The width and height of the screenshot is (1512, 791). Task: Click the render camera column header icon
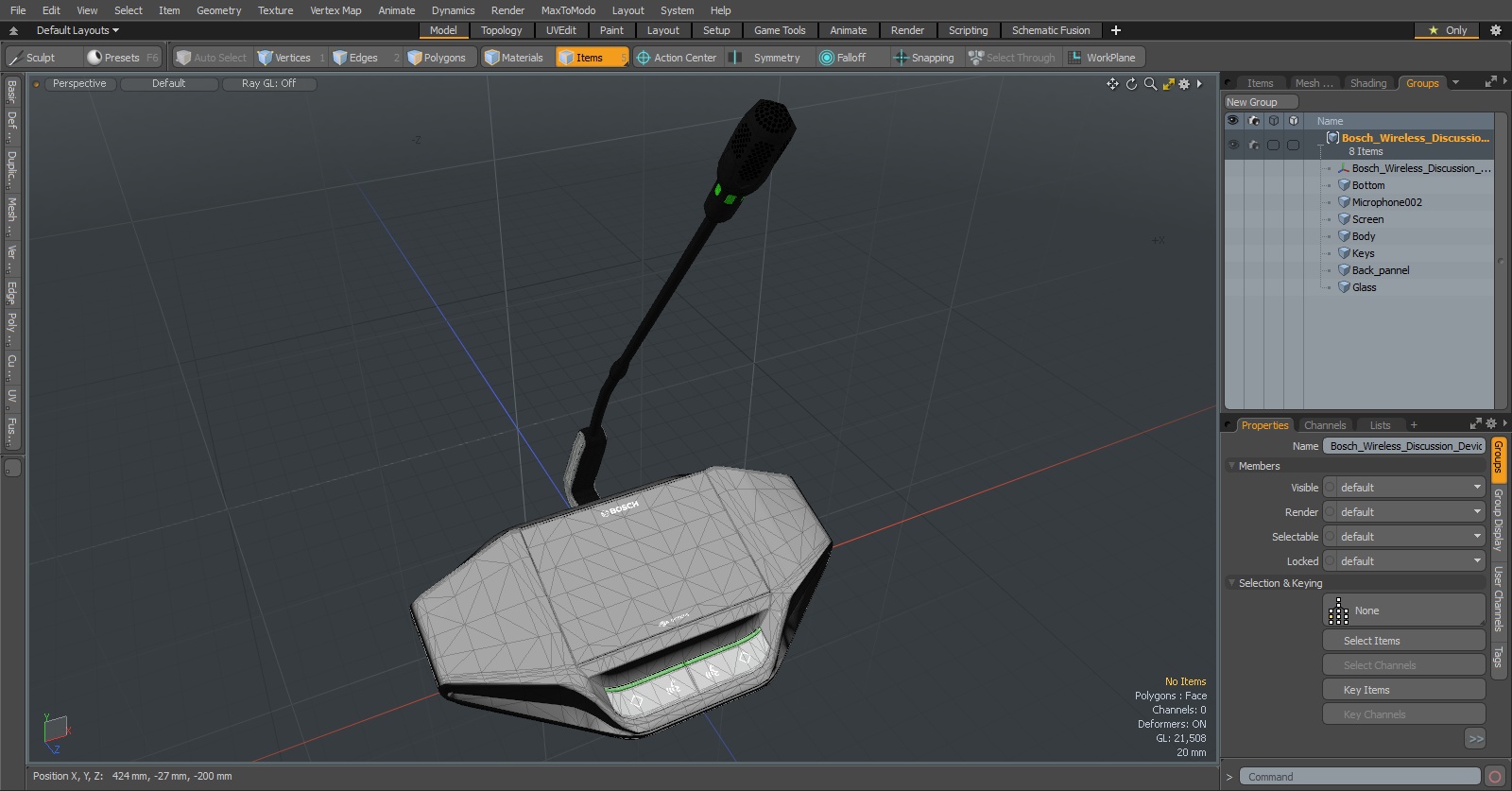(1254, 121)
